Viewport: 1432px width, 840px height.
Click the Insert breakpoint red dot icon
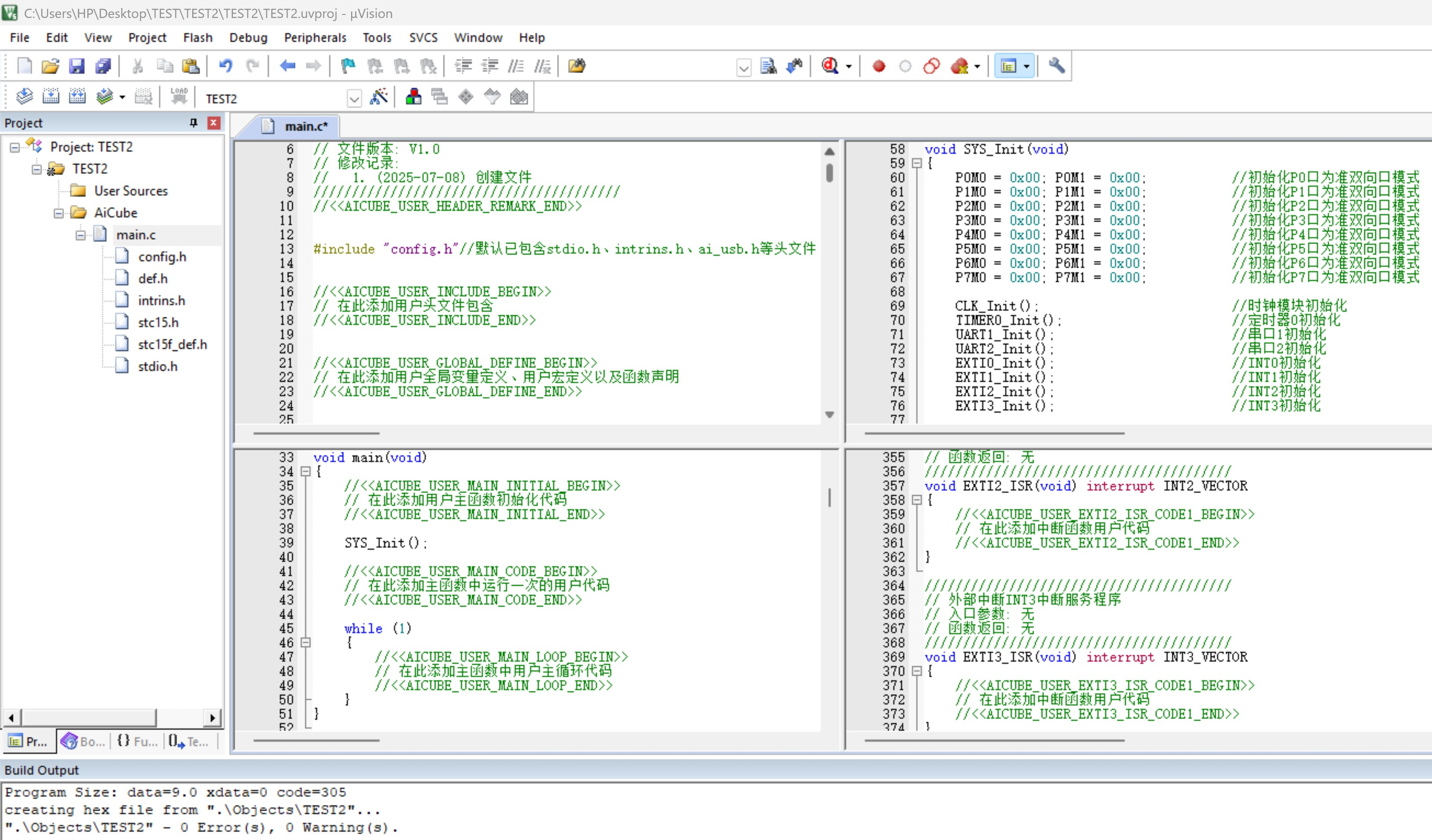coord(879,66)
